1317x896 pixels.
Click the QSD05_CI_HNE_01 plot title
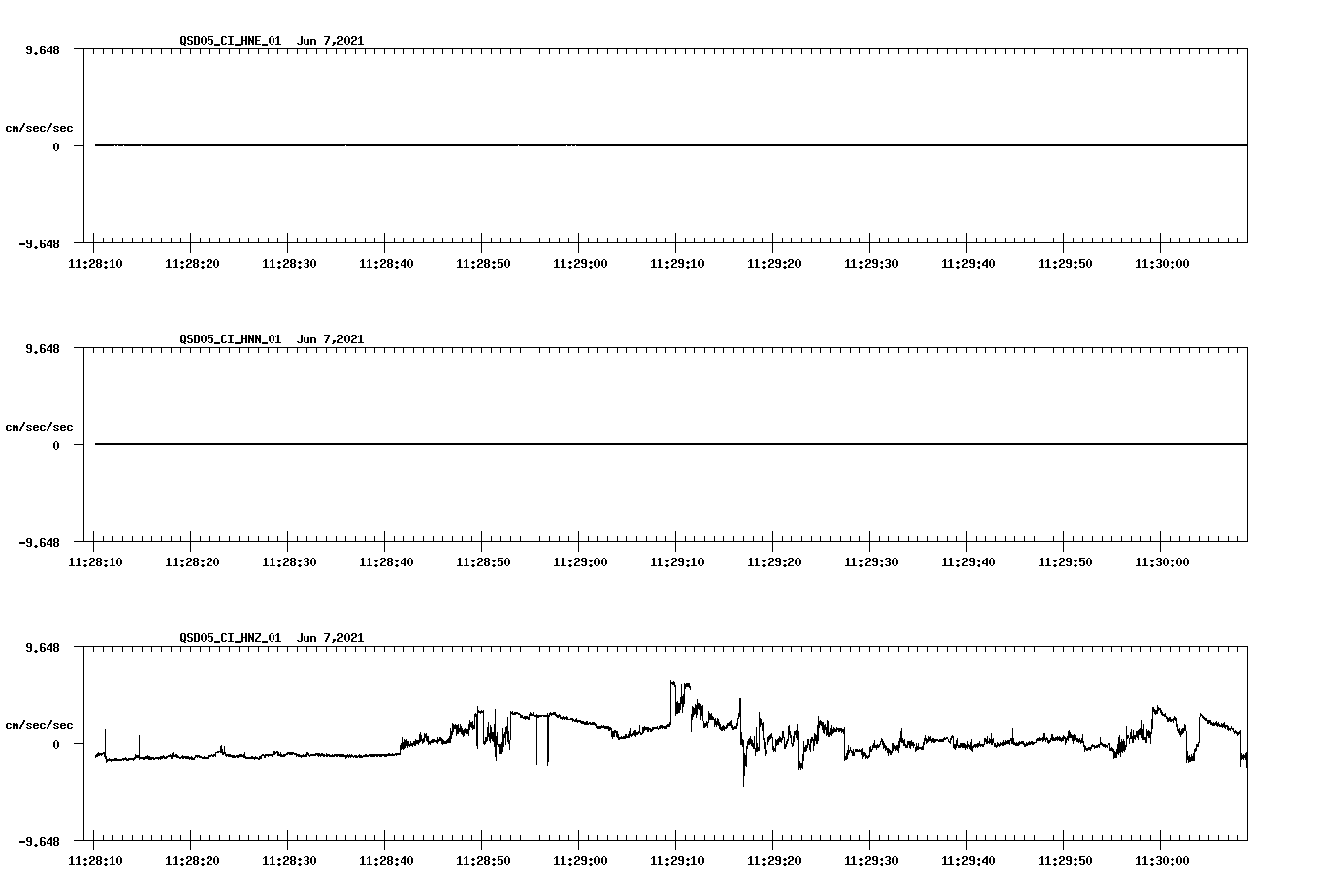(272, 41)
